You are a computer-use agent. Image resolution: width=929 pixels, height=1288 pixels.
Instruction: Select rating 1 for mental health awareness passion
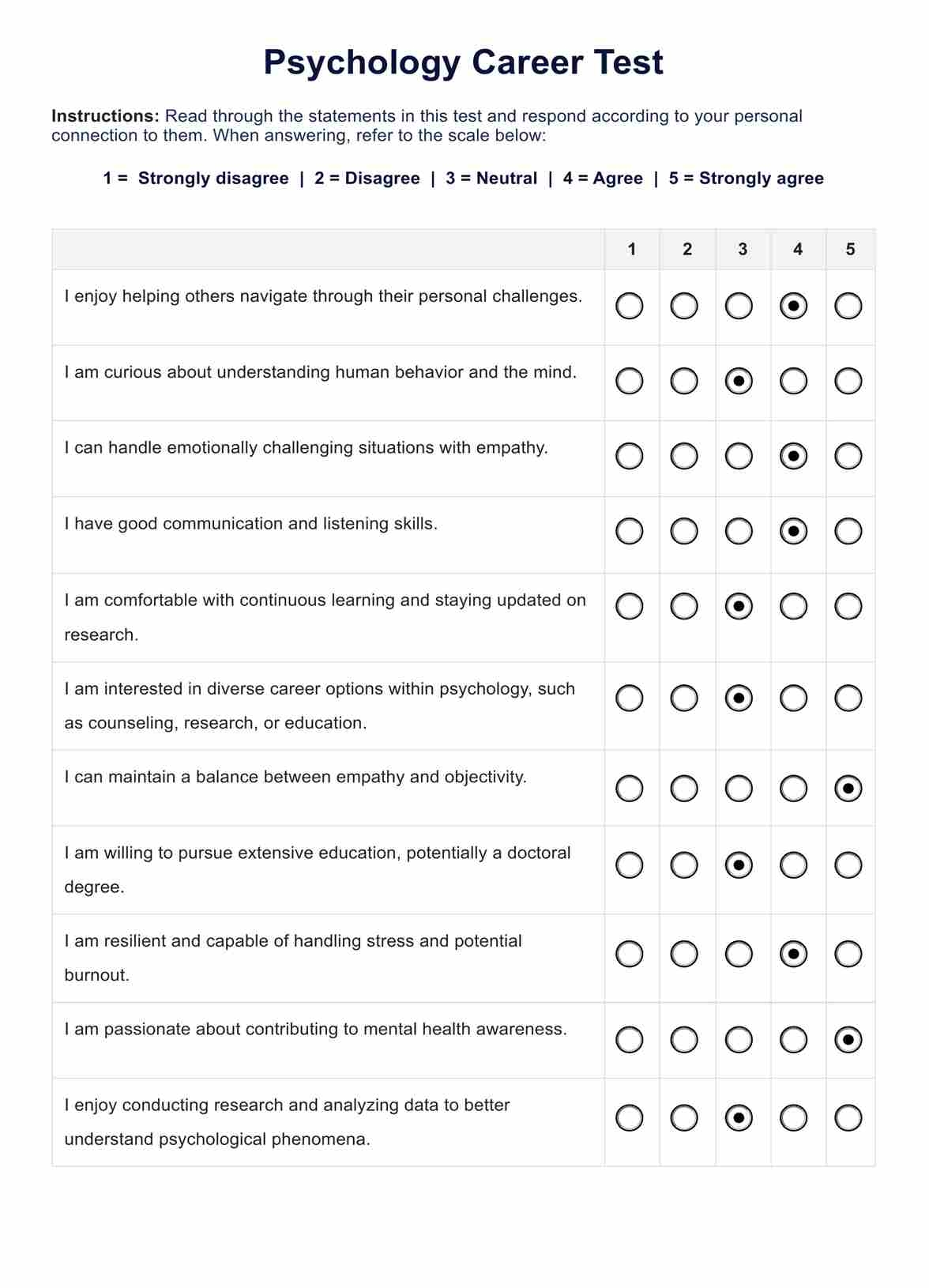tap(629, 1040)
